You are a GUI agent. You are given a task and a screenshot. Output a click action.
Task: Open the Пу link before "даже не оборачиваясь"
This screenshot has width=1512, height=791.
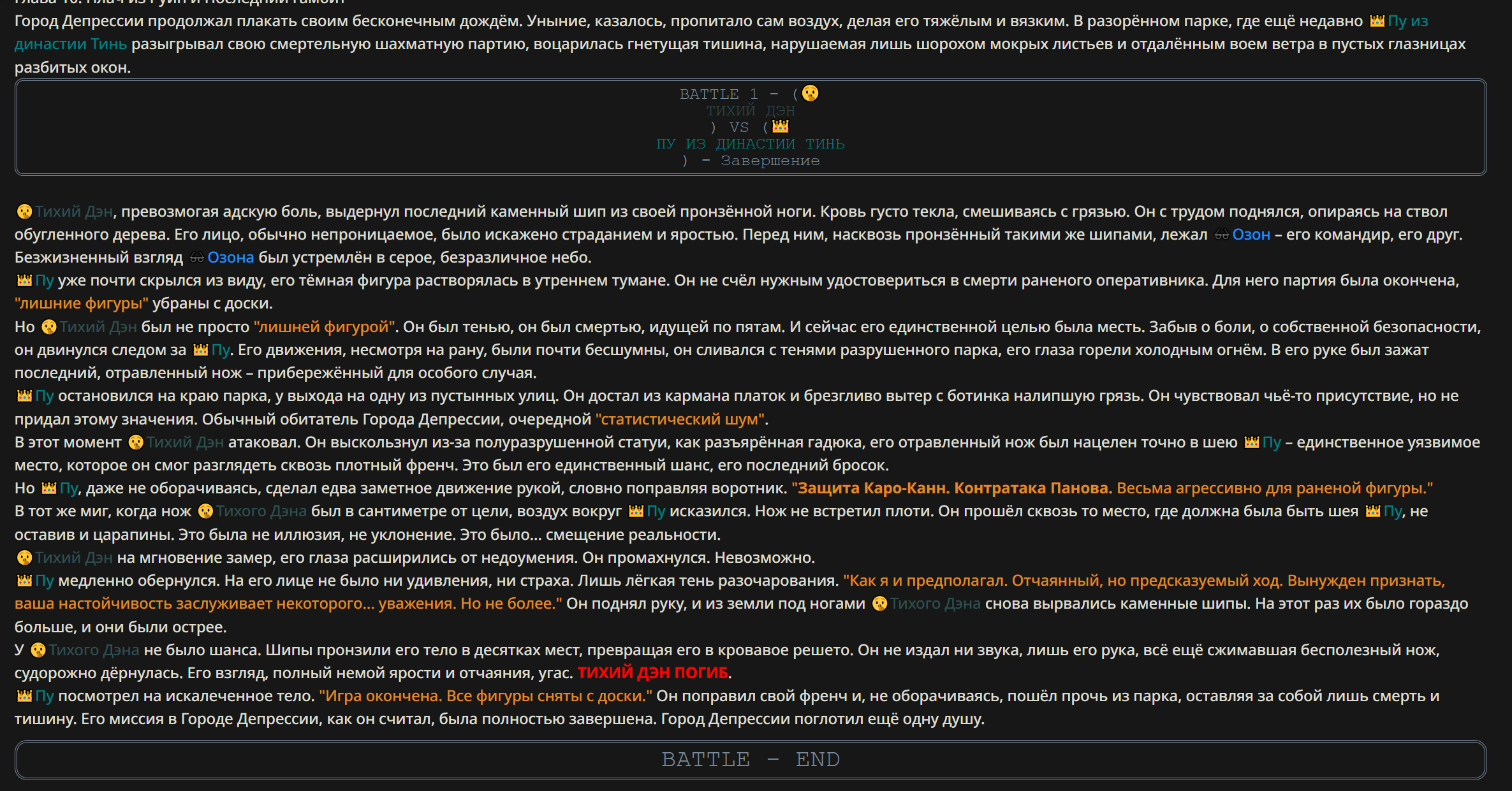[69, 488]
